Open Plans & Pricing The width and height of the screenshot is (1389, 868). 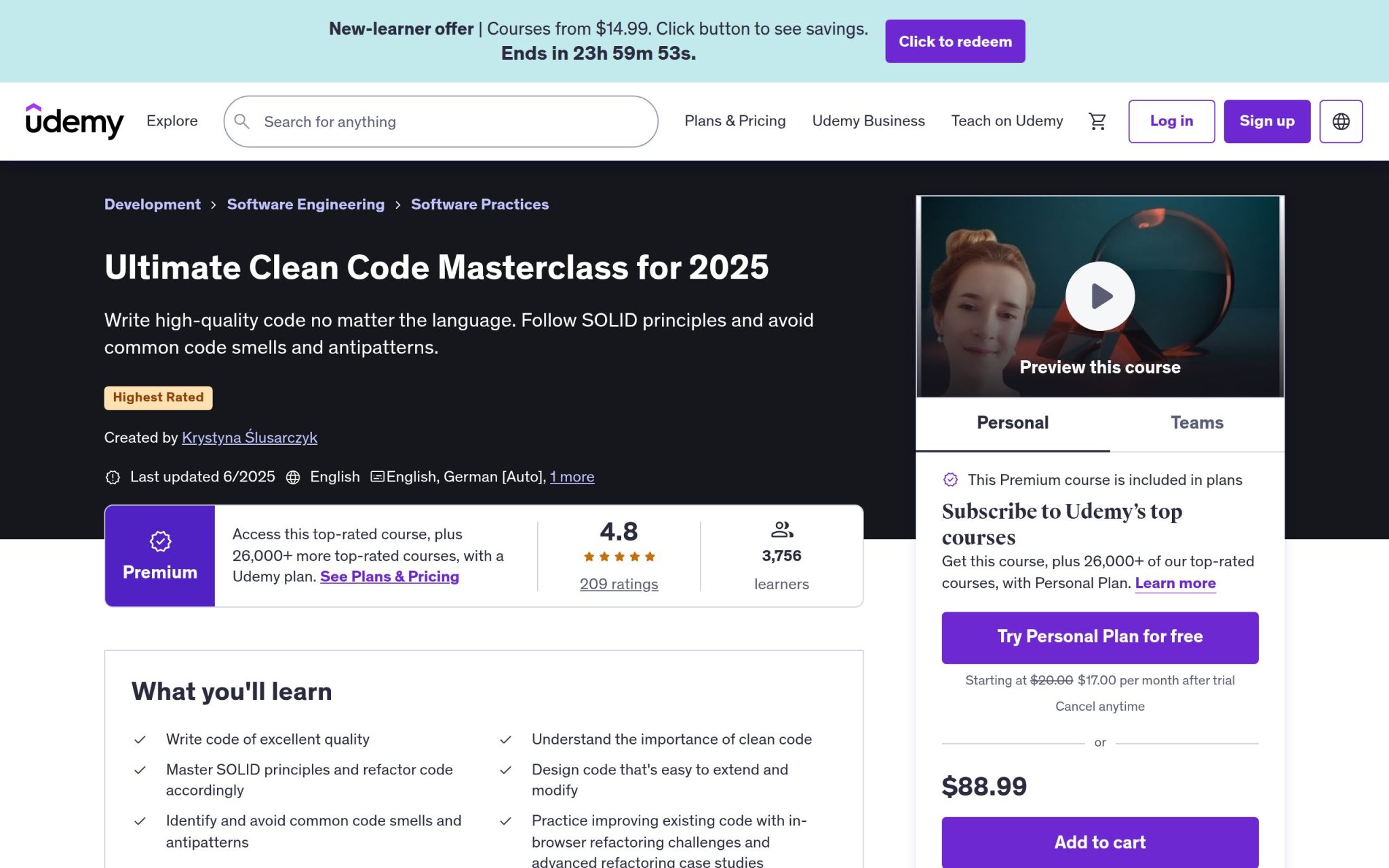pos(735,121)
